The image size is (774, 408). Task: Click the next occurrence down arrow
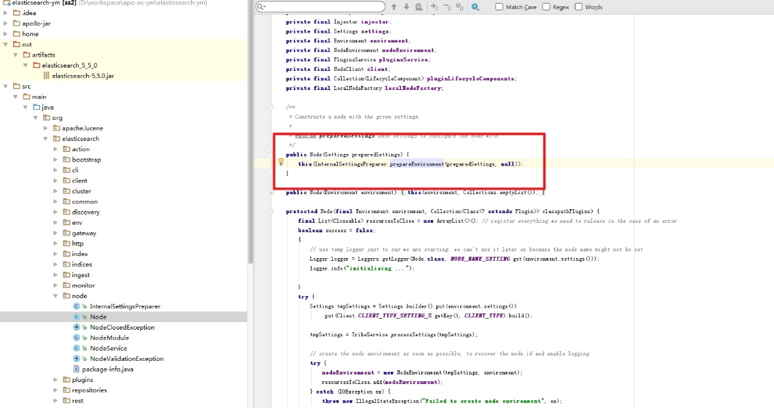406,7
